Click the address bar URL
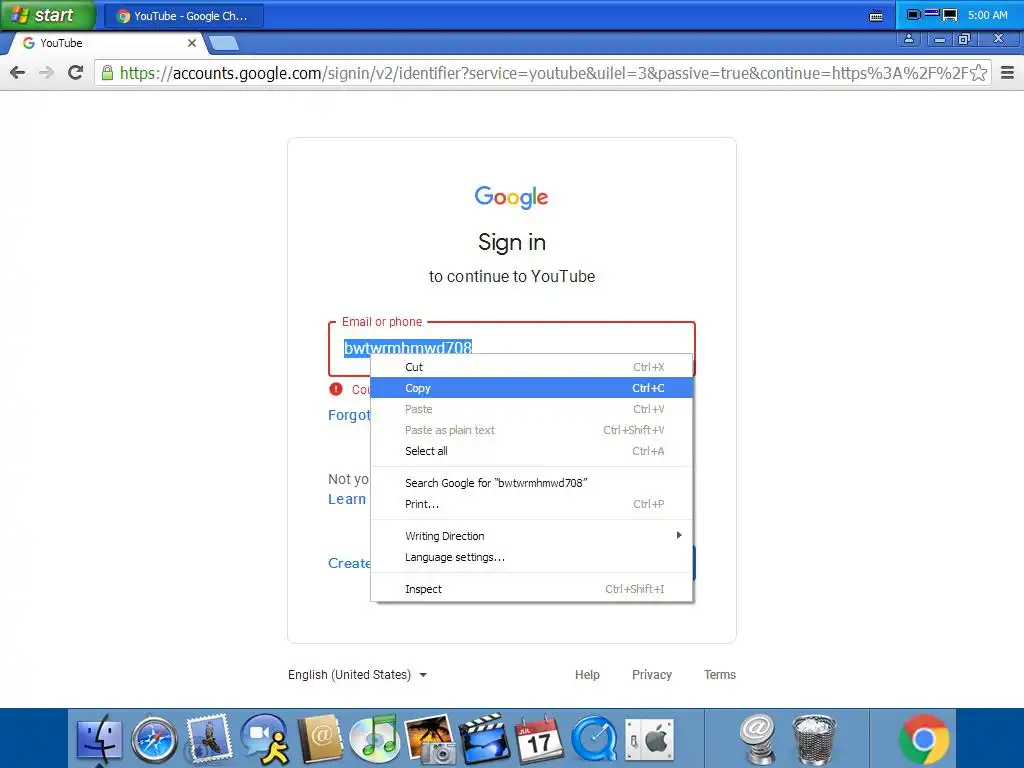Screen dimensions: 1024x768 pos(543,72)
